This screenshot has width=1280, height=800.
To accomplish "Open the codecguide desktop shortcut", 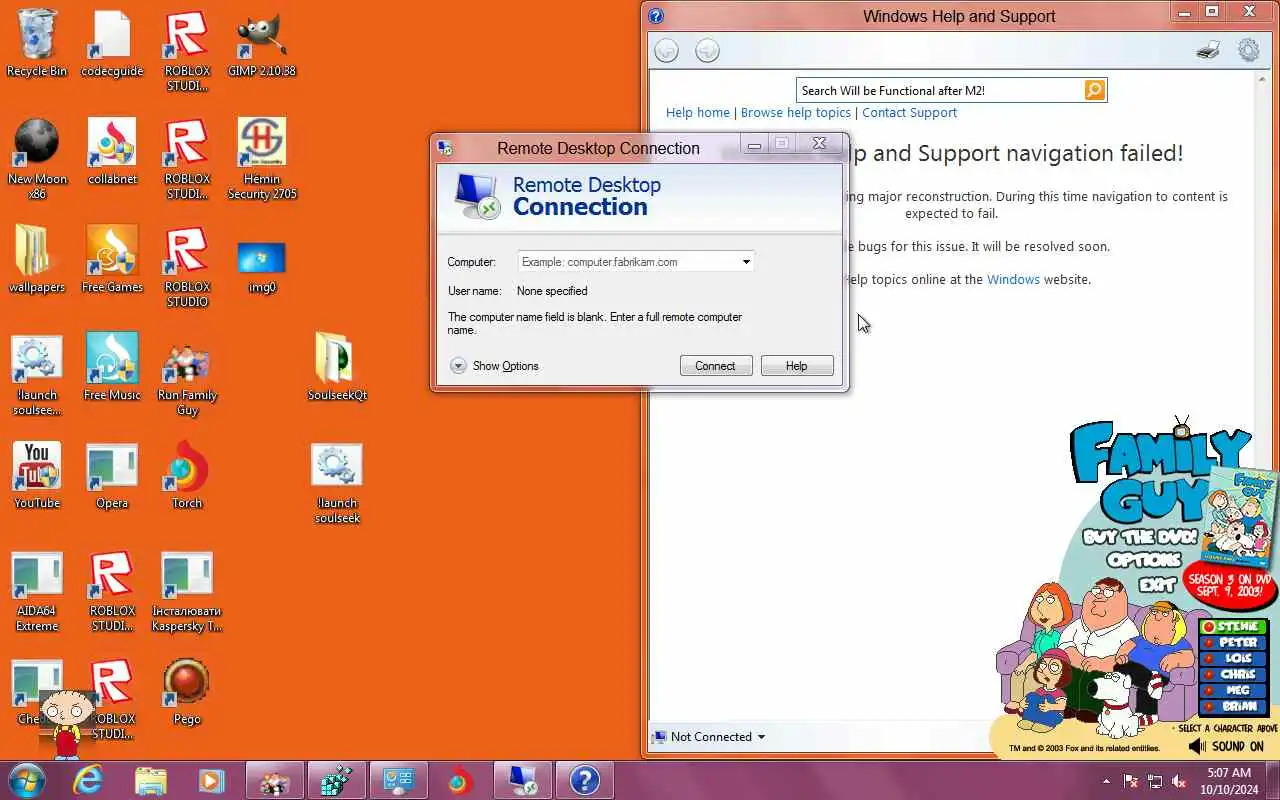I will click(x=112, y=44).
